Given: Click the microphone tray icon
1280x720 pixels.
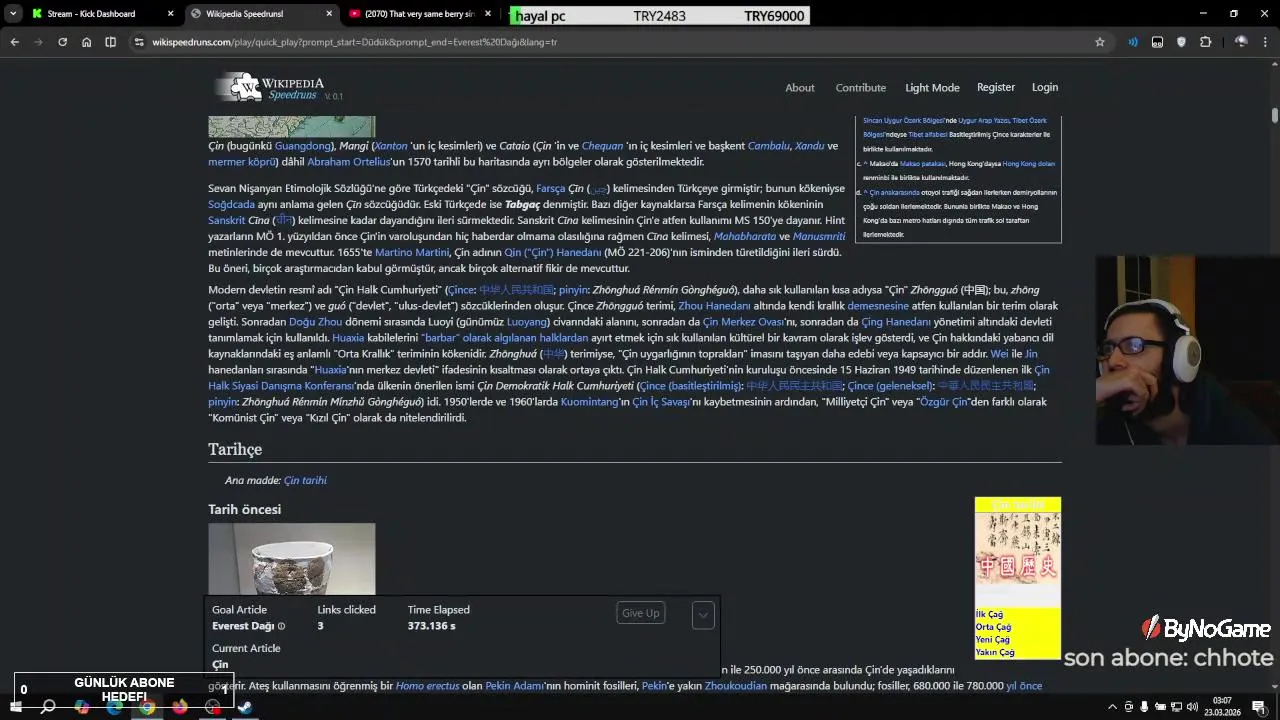Looking at the screenshot, I should pos(1144,707).
